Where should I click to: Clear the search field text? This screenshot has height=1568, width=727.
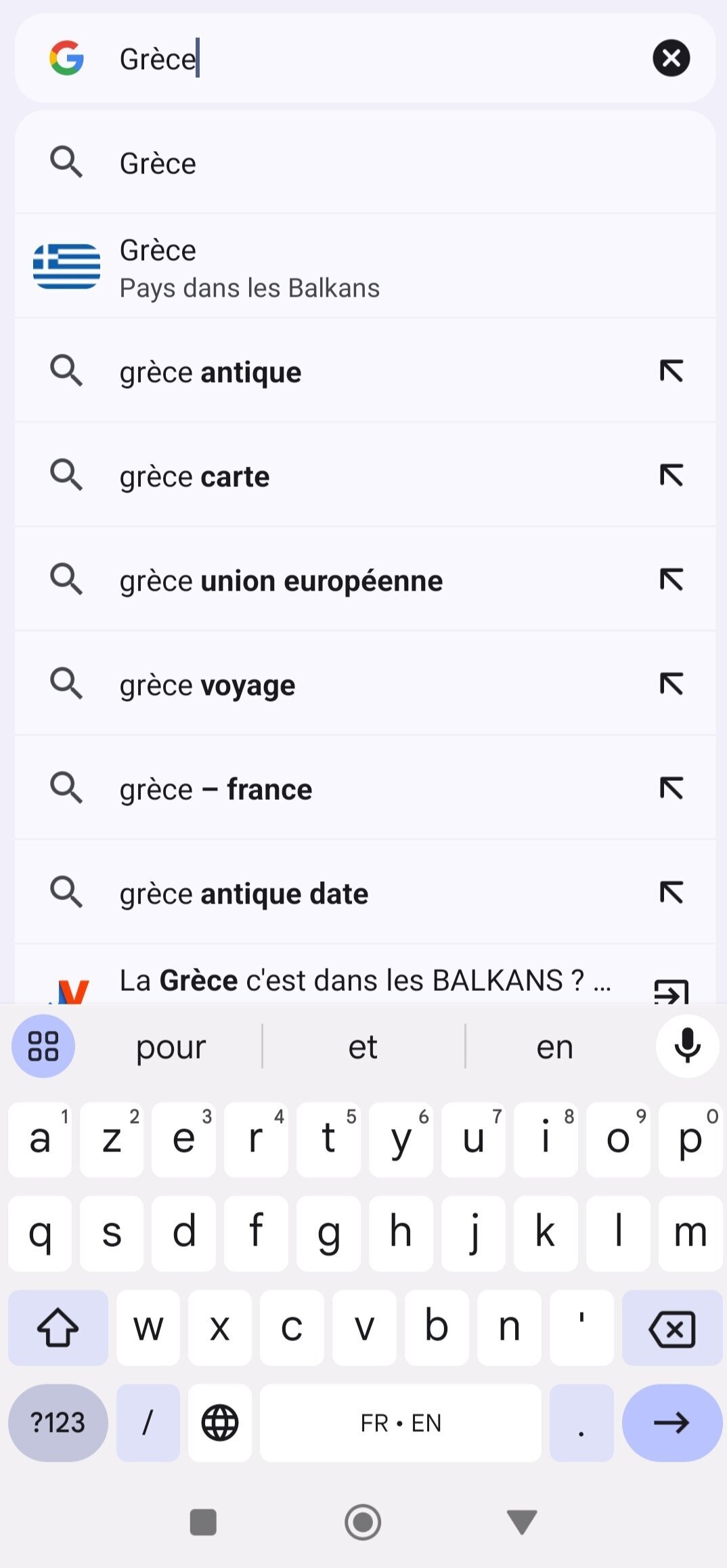pyautogui.click(x=671, y=58)
